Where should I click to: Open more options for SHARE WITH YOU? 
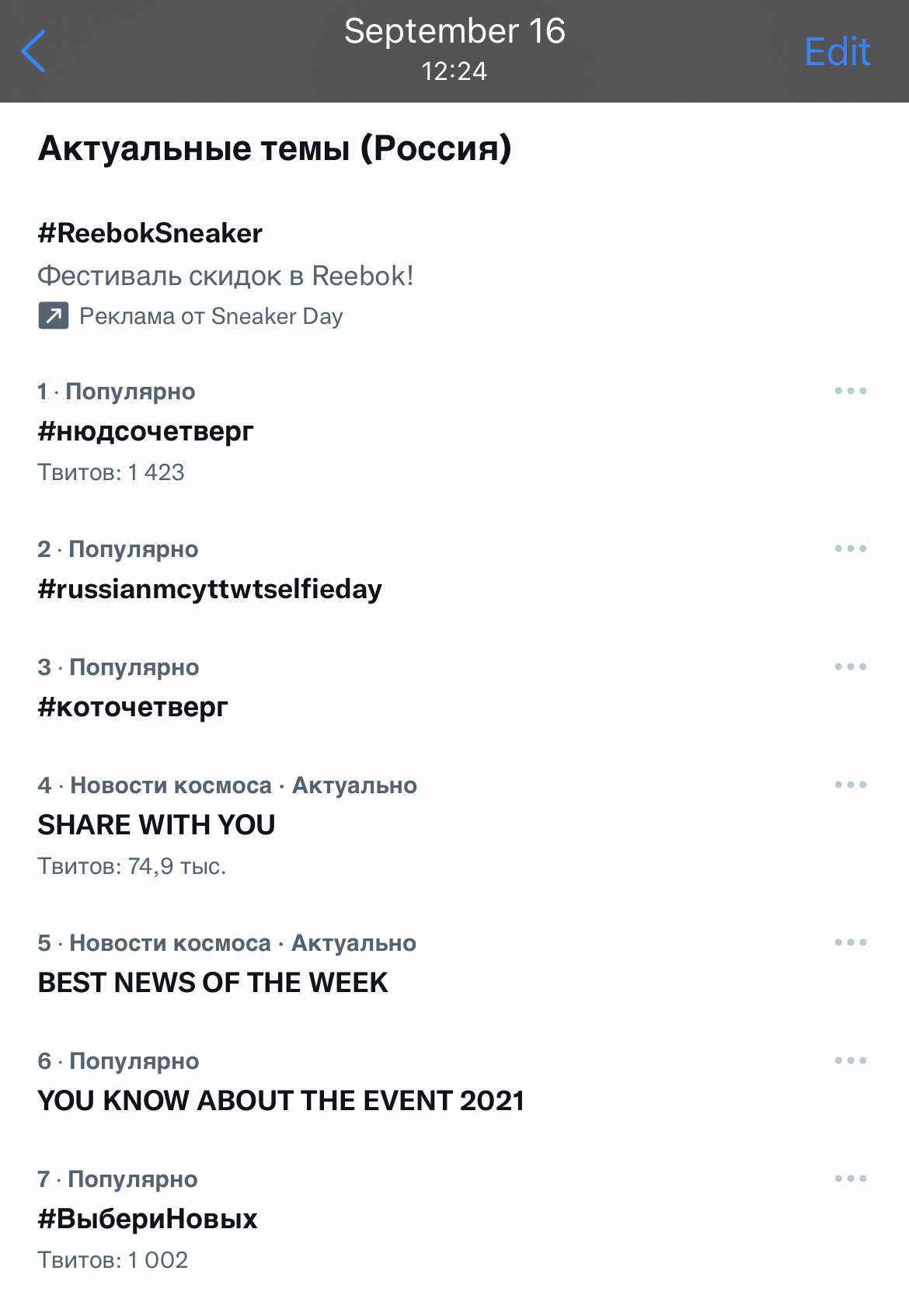pos(850,785)
